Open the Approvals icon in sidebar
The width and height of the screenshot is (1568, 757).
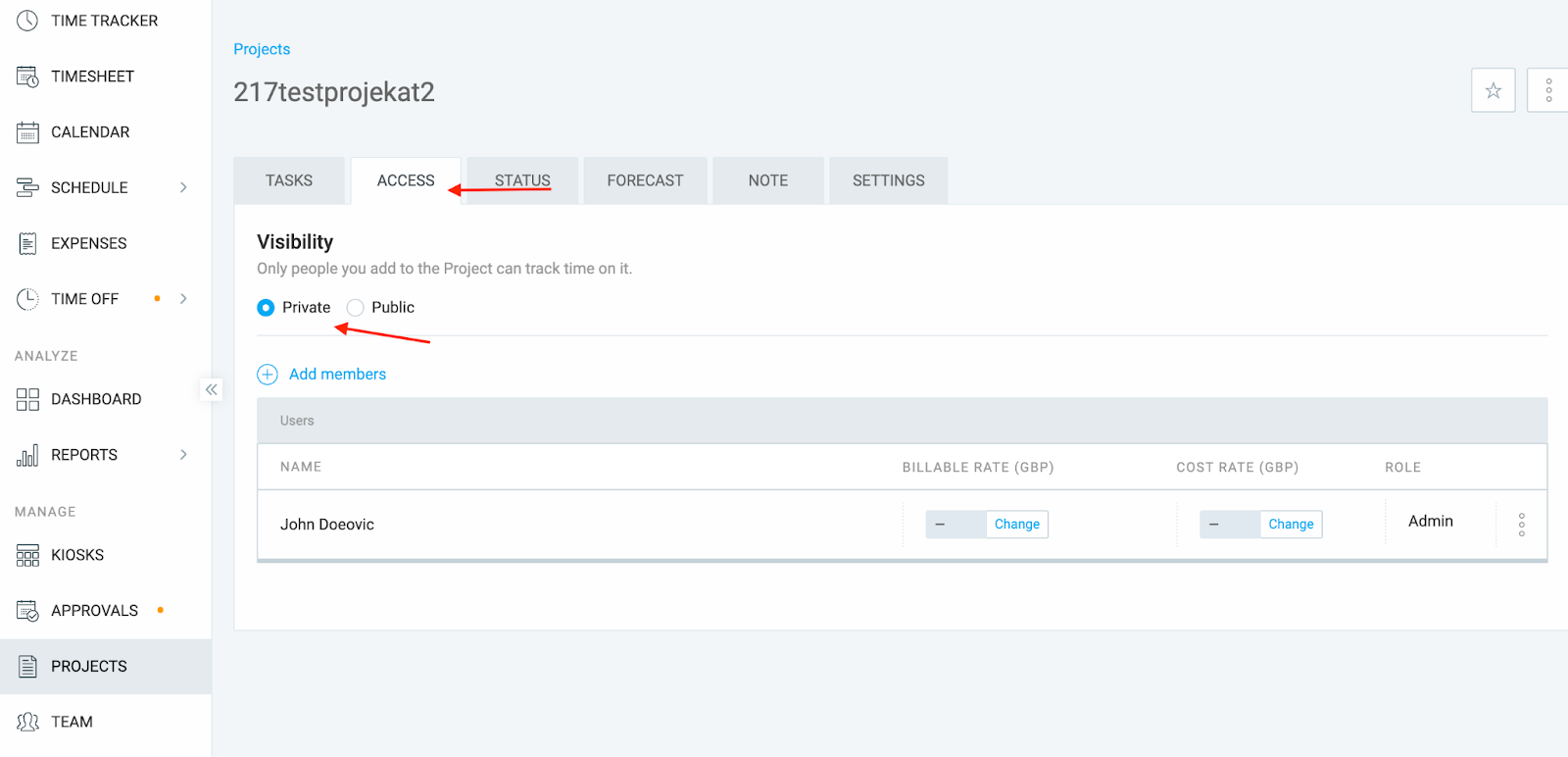(x=27, y=611)
